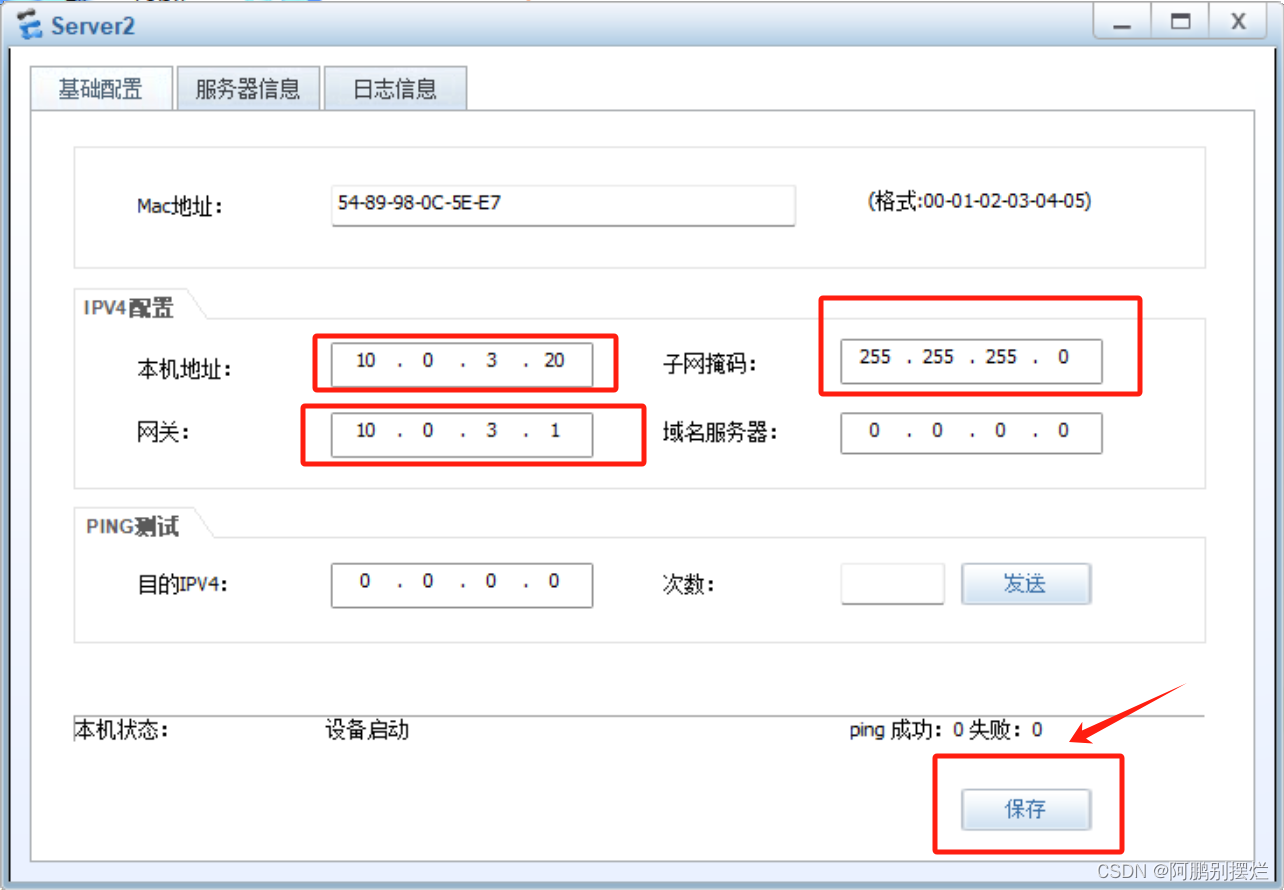Click the 网关 IP field
The width and height of the screenshot is (1284, 890).
pos(462,433)
